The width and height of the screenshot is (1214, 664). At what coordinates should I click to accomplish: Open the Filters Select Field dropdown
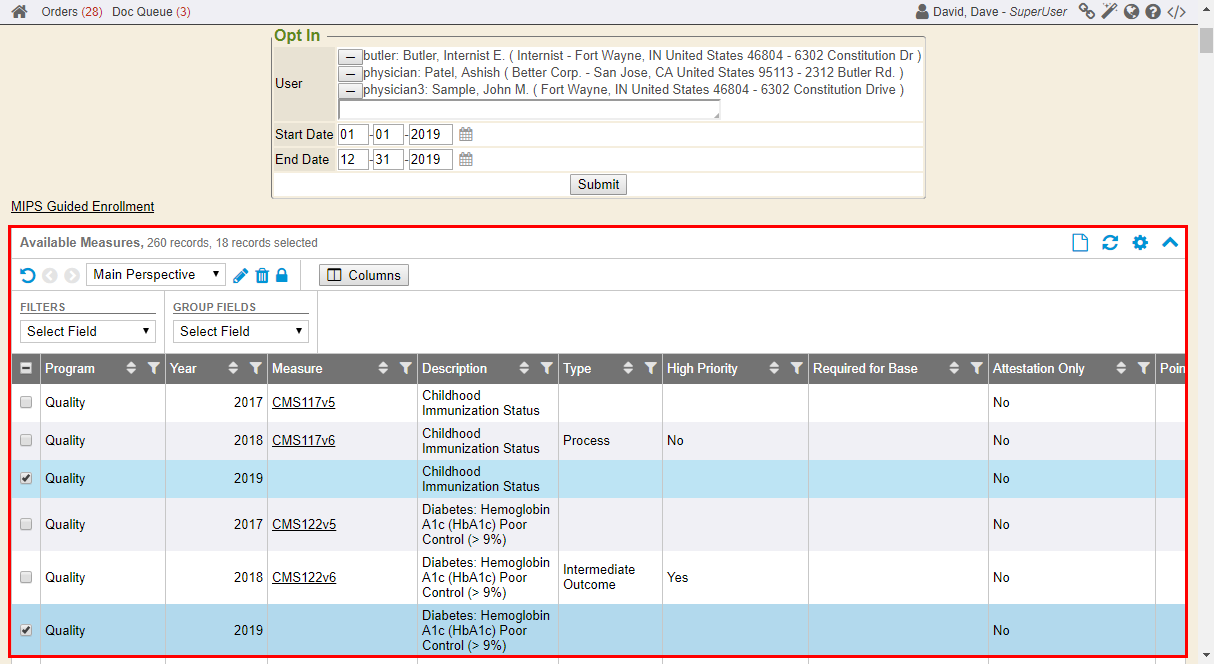pyautogui.click(x=88, y=331)
